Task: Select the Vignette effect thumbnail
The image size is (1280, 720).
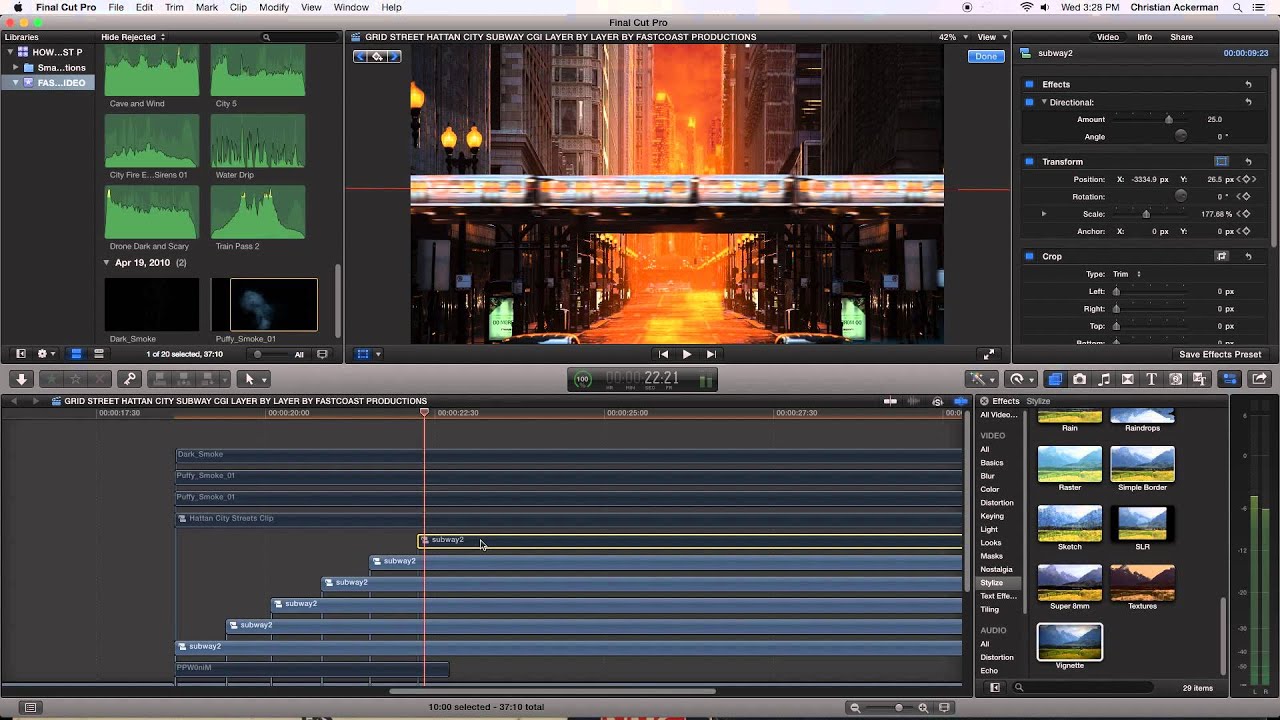Action: (x=1070, y=642)
